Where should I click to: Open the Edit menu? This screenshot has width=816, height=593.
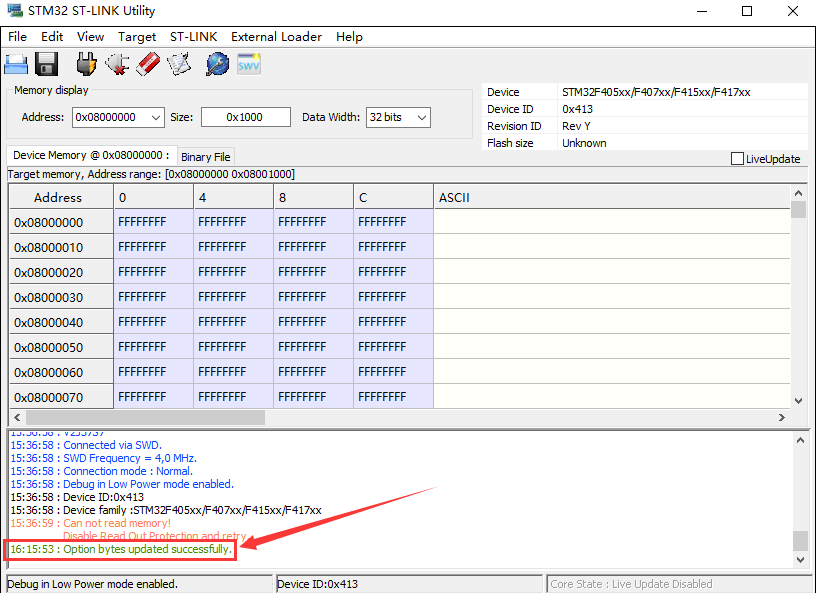(52, 37)
